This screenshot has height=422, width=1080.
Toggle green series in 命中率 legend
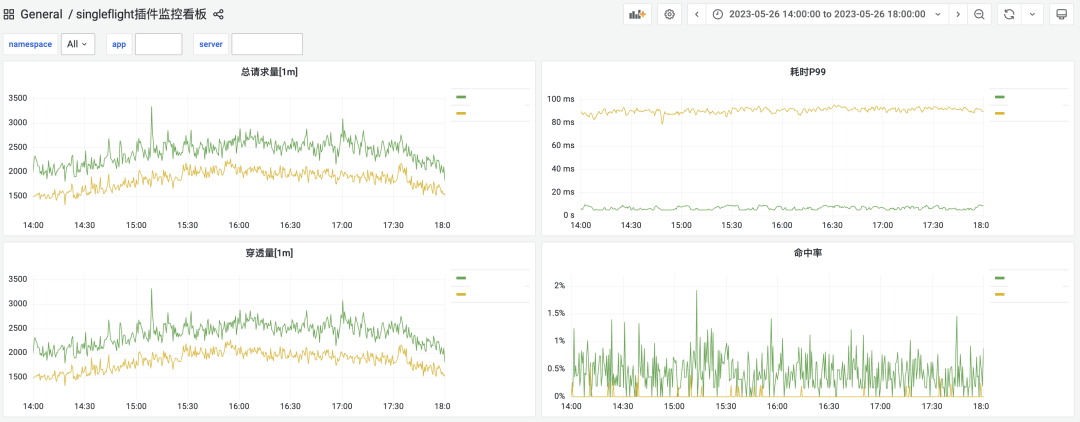[999, 278]
